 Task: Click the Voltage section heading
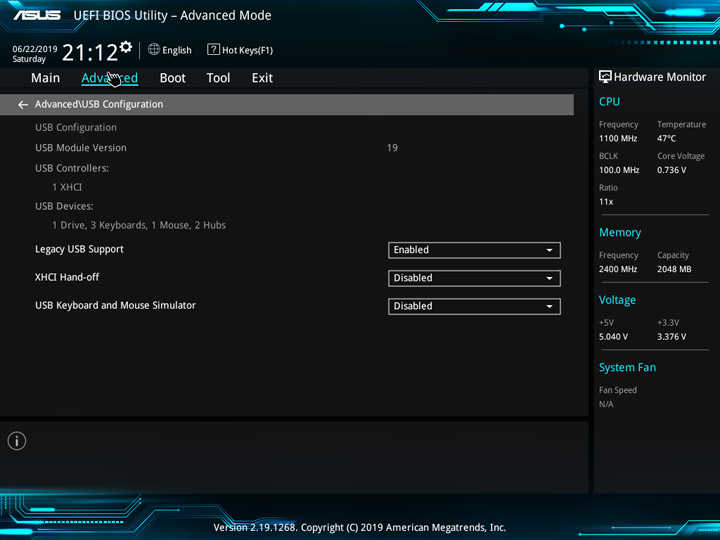tap(617, 300)
